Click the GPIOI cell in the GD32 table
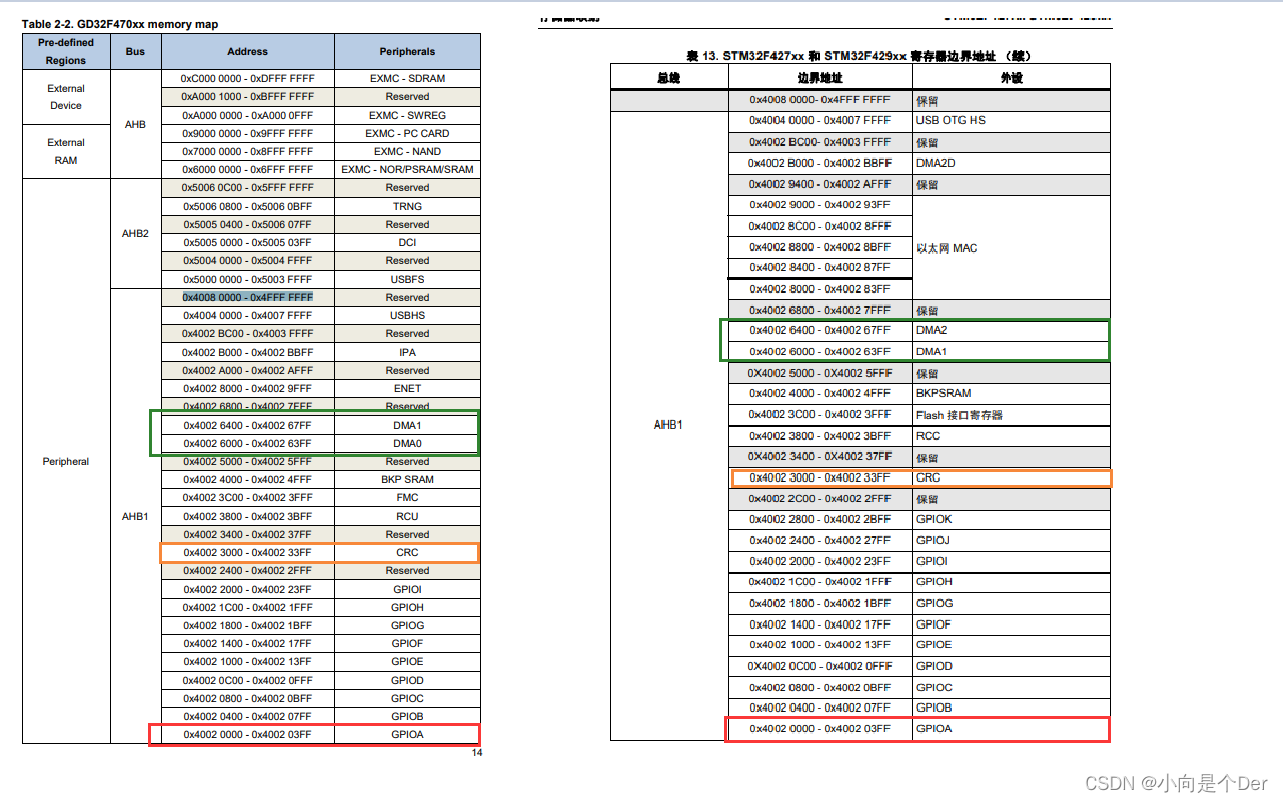1283x803 pixels. [x=407, y=589]
